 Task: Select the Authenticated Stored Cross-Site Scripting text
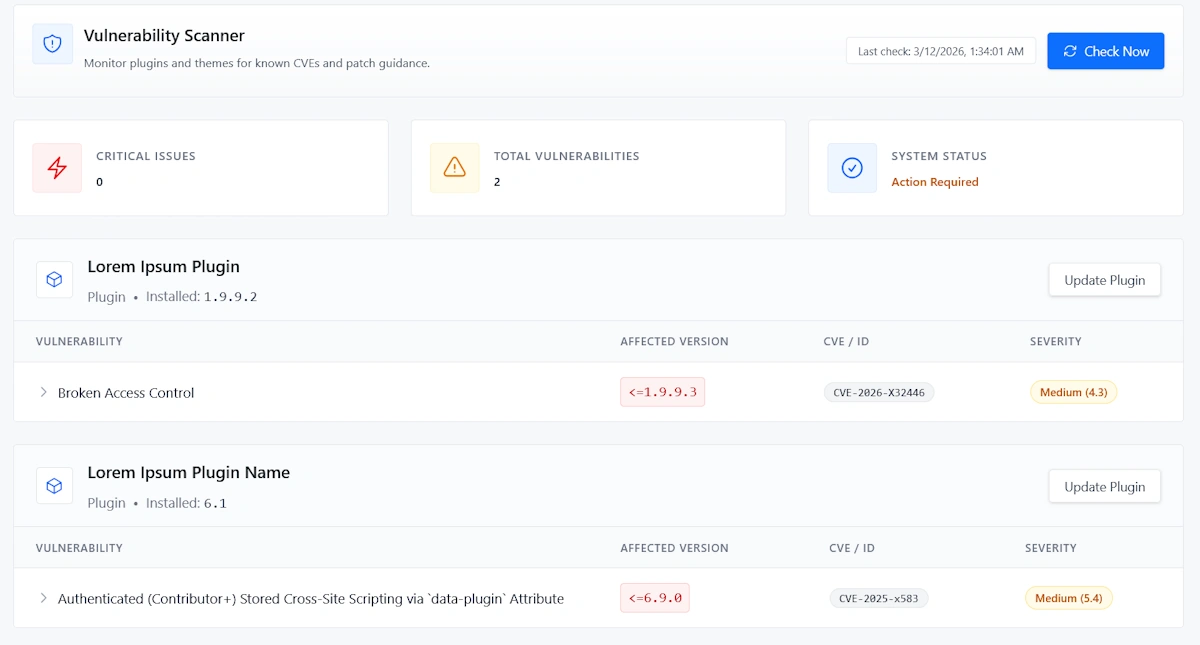[x=311, y=599]
